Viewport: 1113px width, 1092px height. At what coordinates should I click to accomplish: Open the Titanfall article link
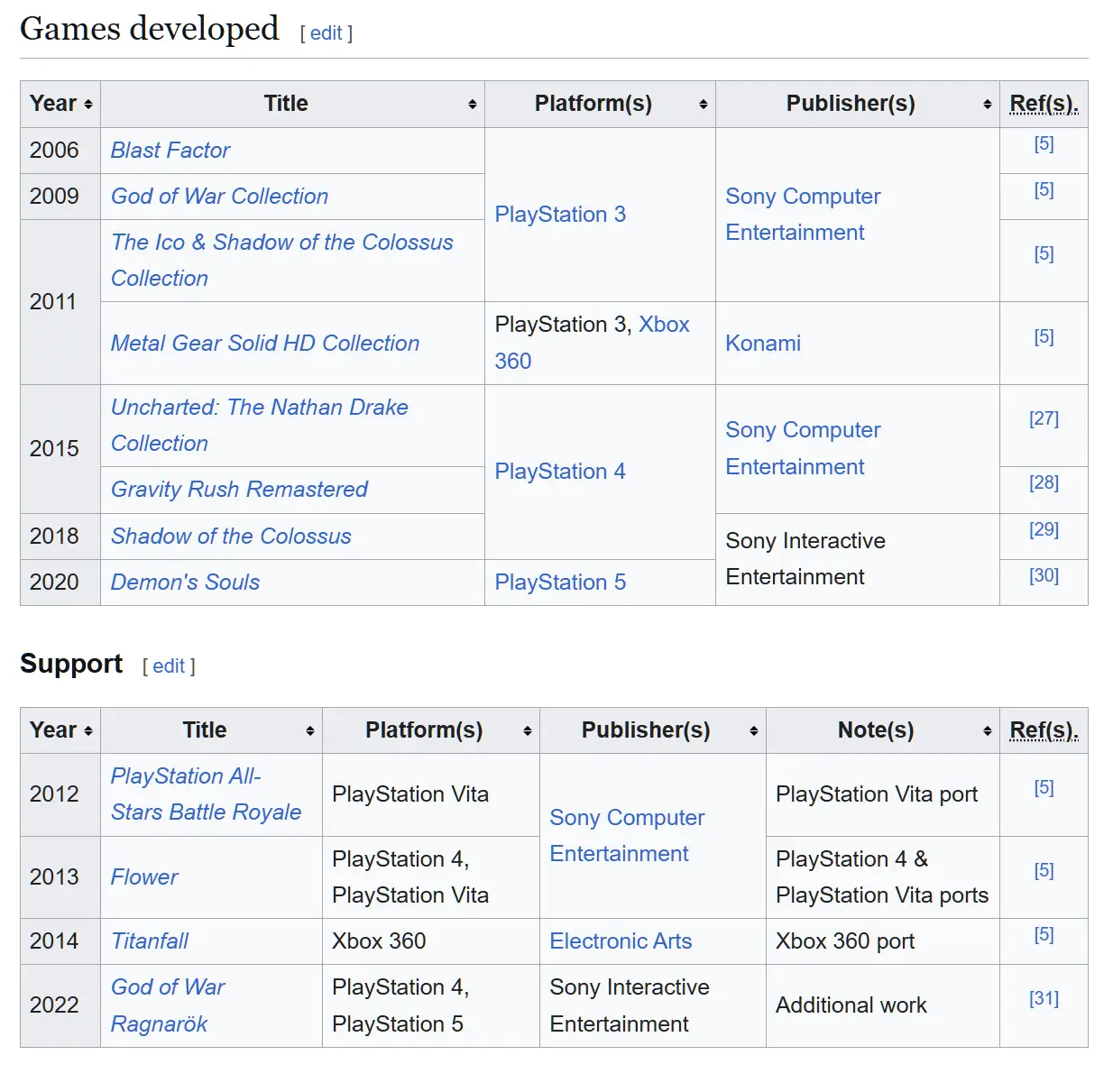point(150,941)
